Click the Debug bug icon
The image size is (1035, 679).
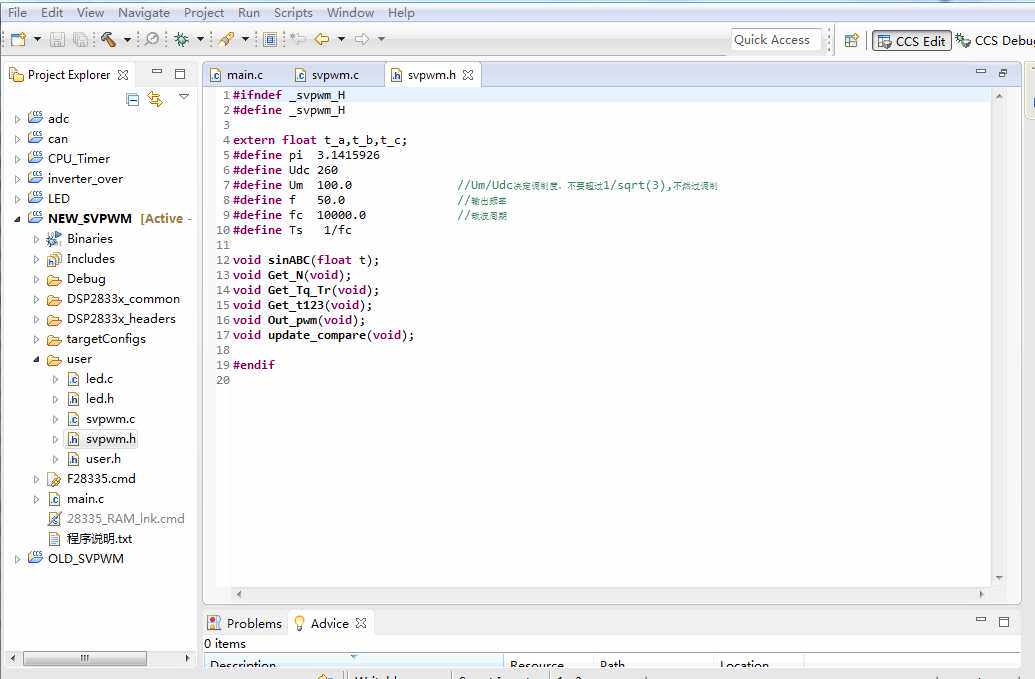coord(181,39)
